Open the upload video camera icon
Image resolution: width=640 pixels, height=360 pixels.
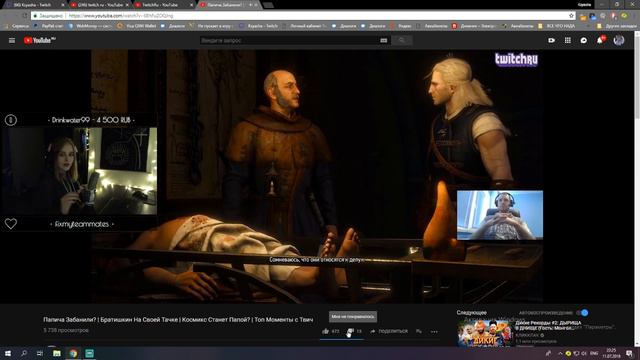[551, 40]
